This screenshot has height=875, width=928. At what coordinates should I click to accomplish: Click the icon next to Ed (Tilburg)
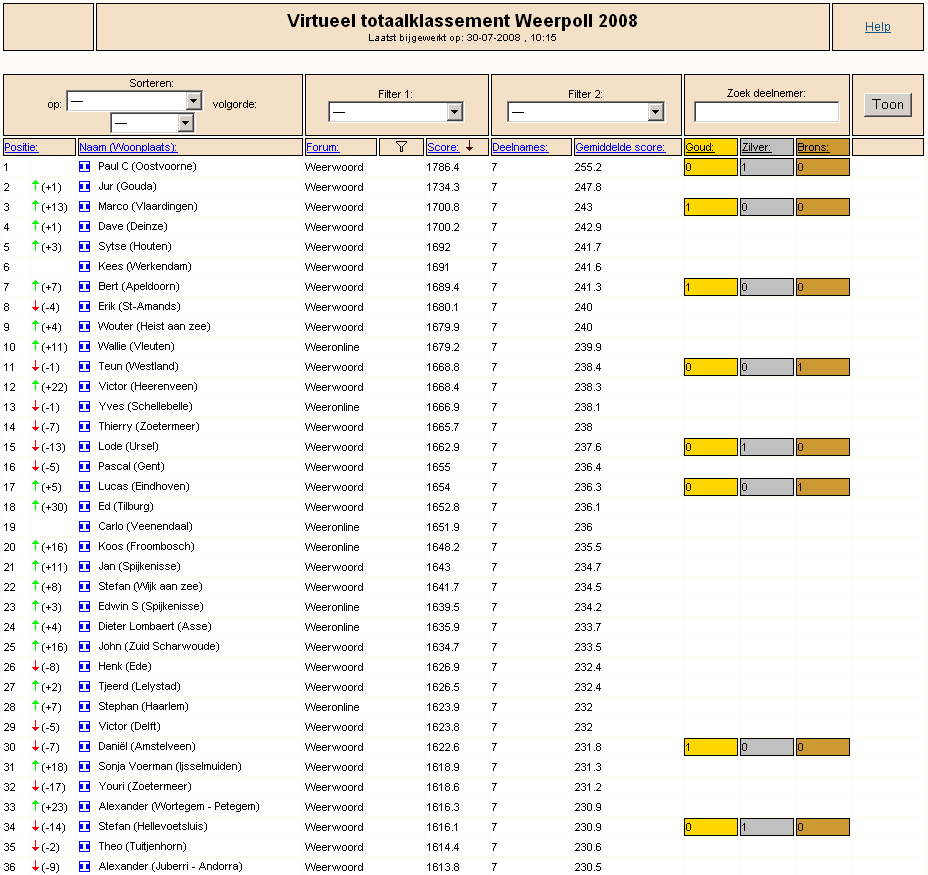tap(85, 506)
